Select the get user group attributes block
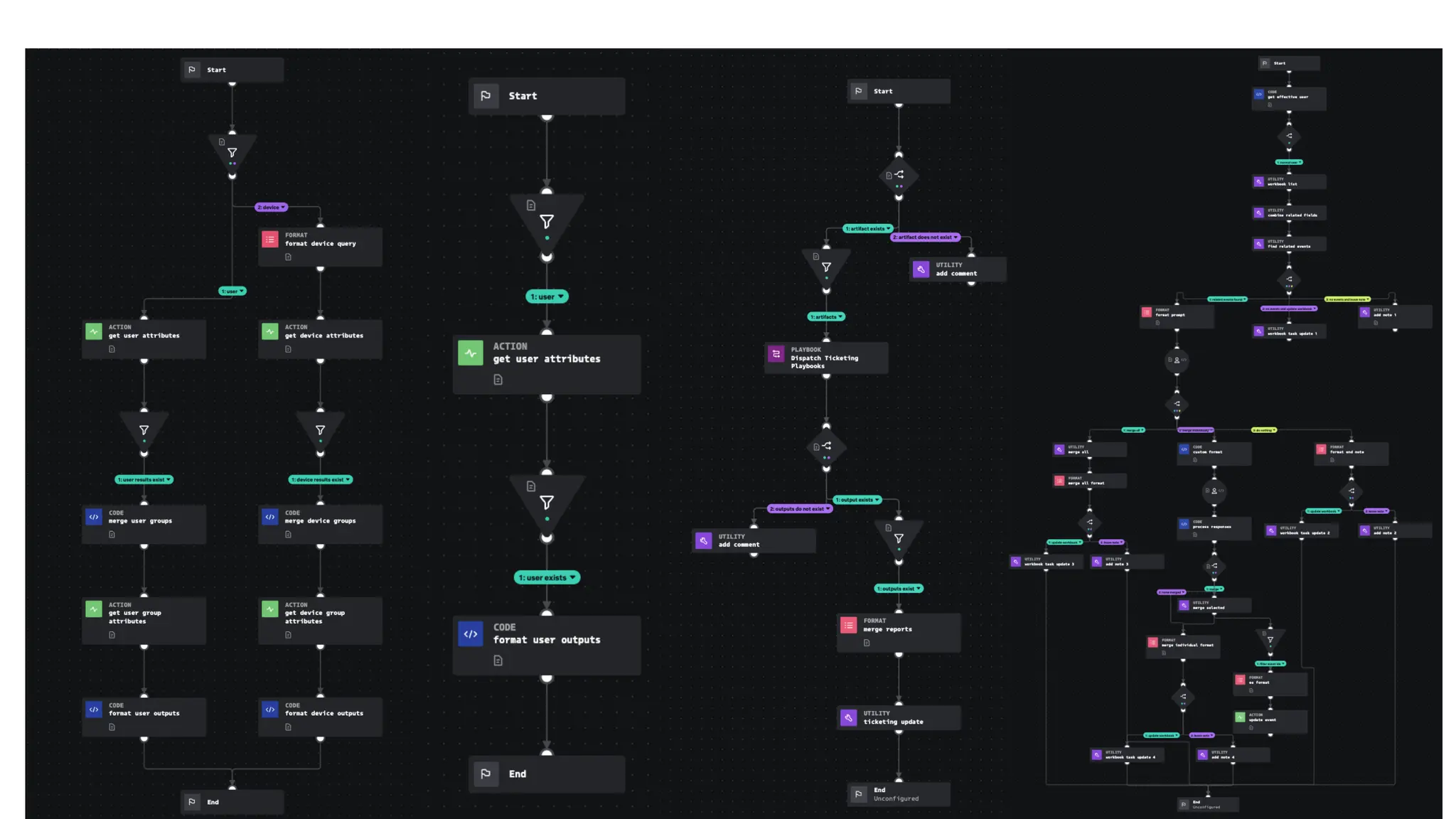The height and width of the screenshot is (819, 1456). (x=144, y=616)
